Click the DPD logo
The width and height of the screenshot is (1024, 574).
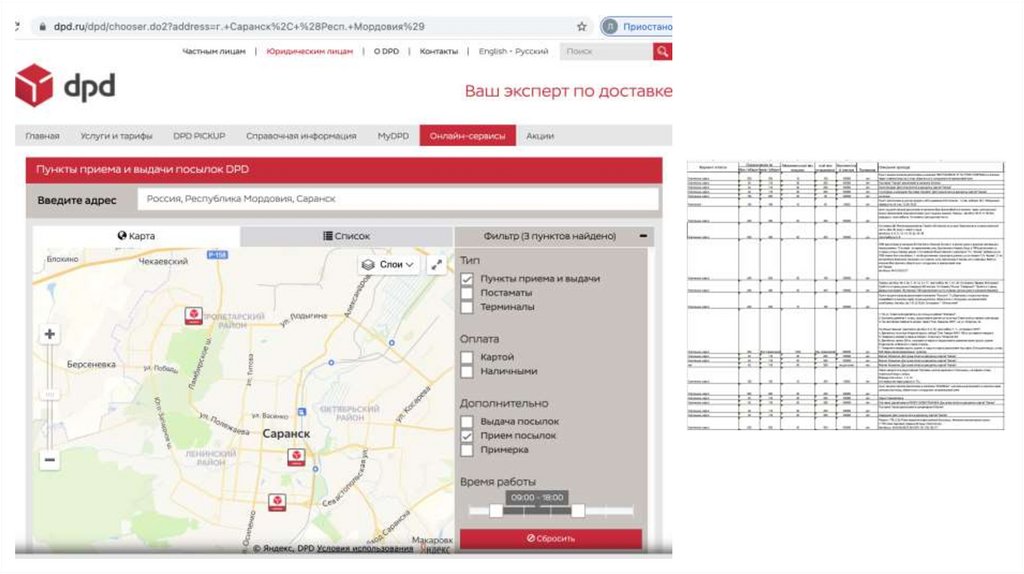pyautogui.click(x=65, y=87)
